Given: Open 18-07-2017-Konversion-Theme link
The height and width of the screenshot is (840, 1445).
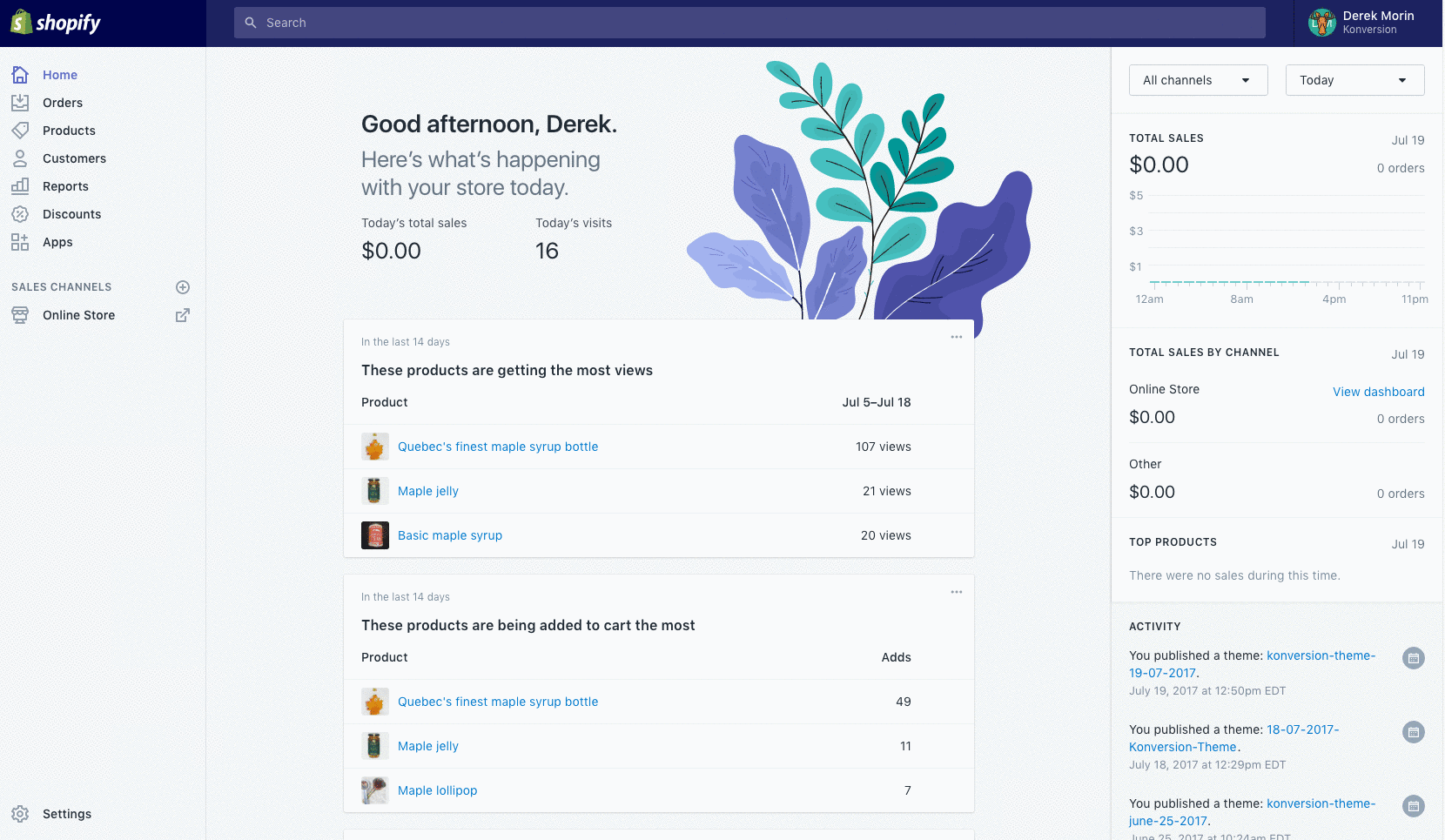Looking at the screenshot, I should click(1234, 738).
